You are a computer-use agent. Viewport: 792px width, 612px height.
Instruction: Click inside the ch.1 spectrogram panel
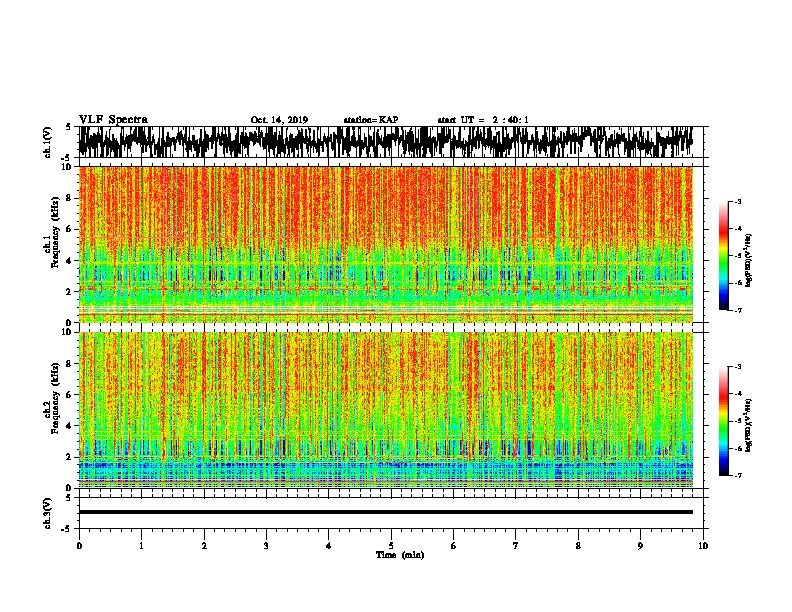[385, 244]
